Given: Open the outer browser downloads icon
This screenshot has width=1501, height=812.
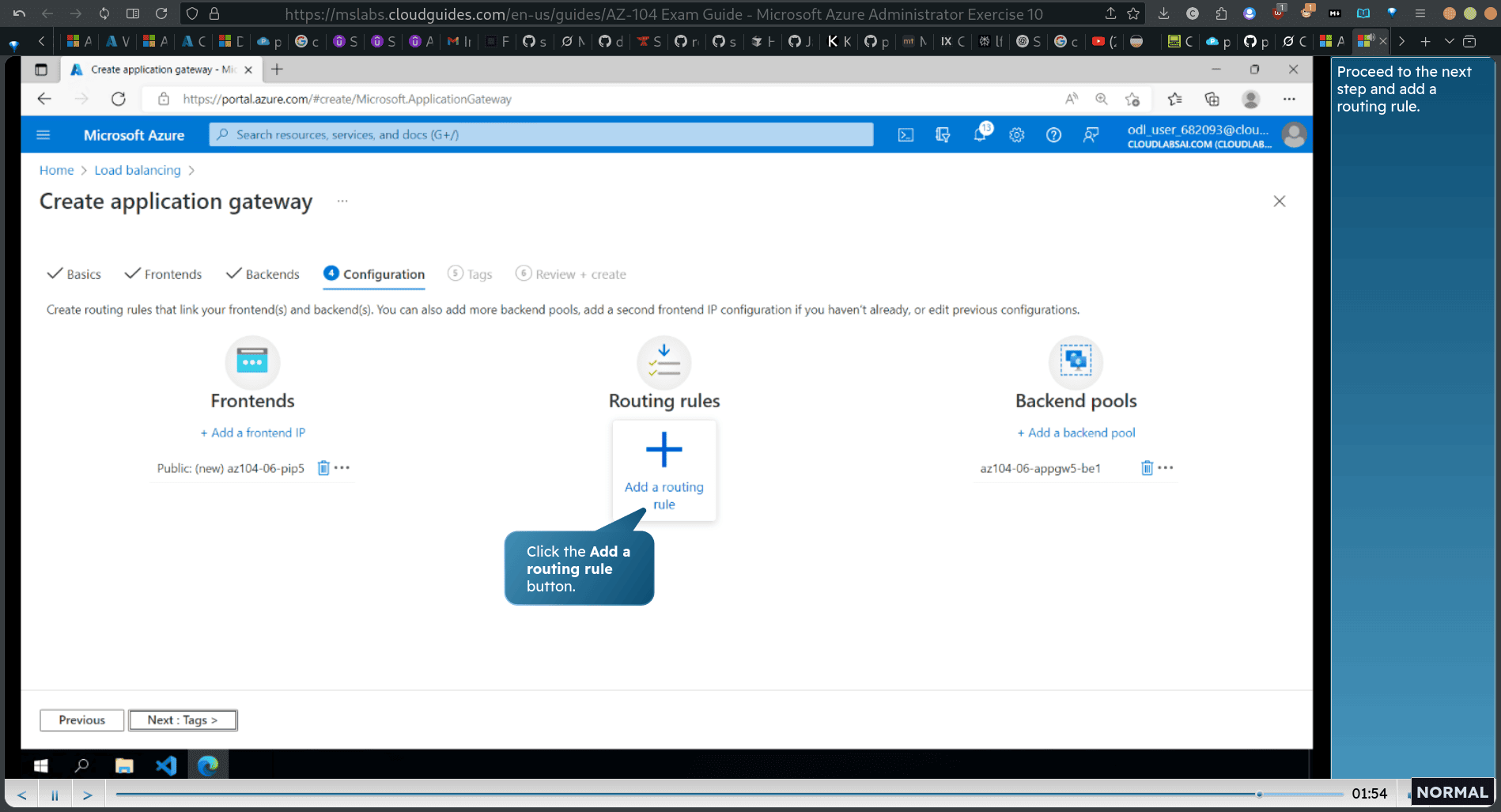Looking at the screenshot, I should [x=1163, y=13].
